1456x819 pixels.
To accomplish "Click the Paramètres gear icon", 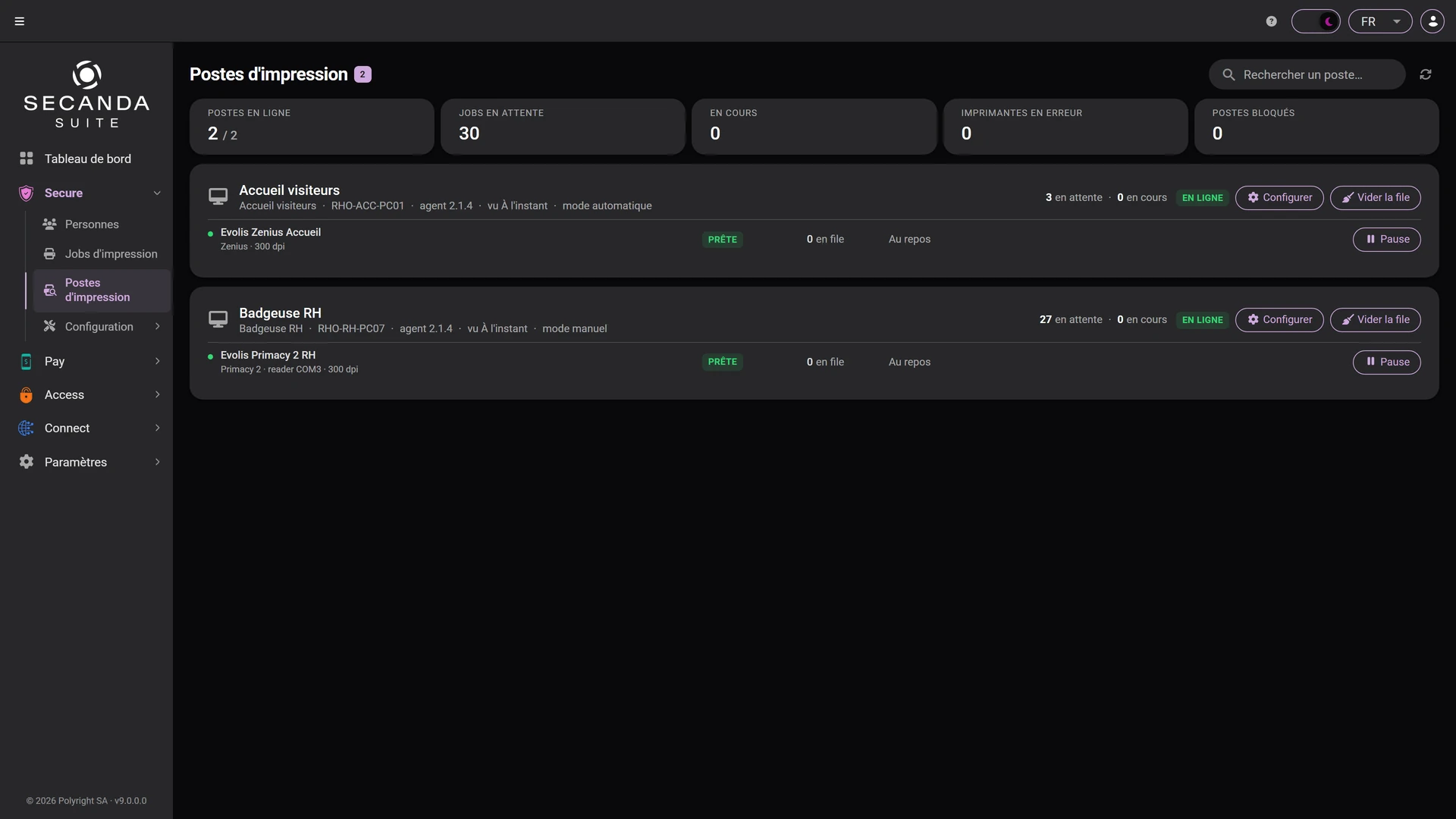I will (27, 463).
